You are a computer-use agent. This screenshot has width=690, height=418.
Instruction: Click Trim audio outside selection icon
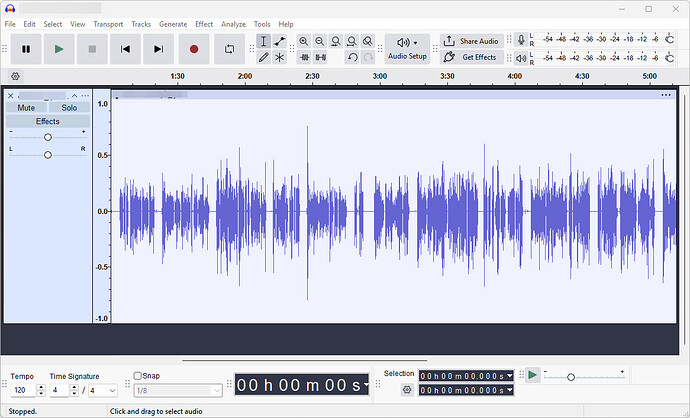tap(304, 57)
